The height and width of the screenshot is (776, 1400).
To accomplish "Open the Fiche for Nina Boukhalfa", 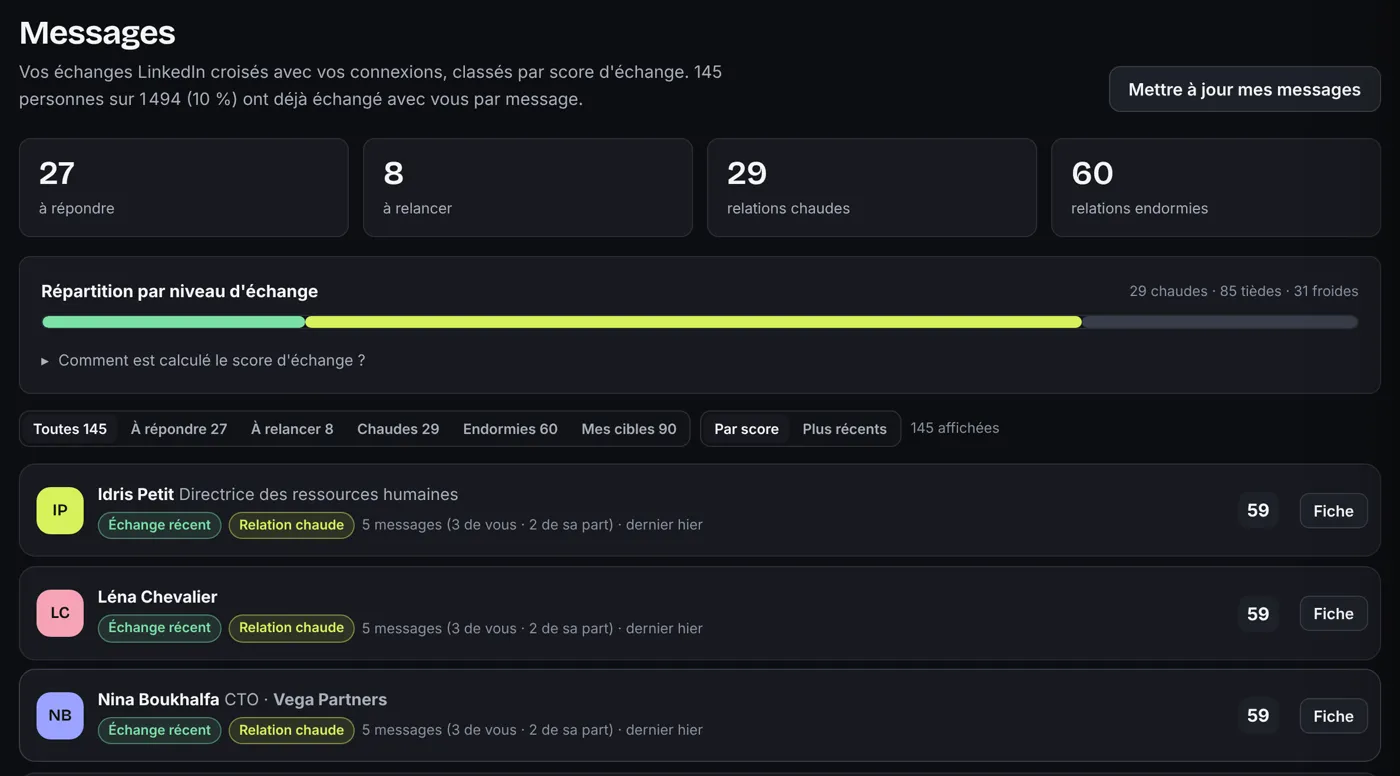I will [1333, 716].
